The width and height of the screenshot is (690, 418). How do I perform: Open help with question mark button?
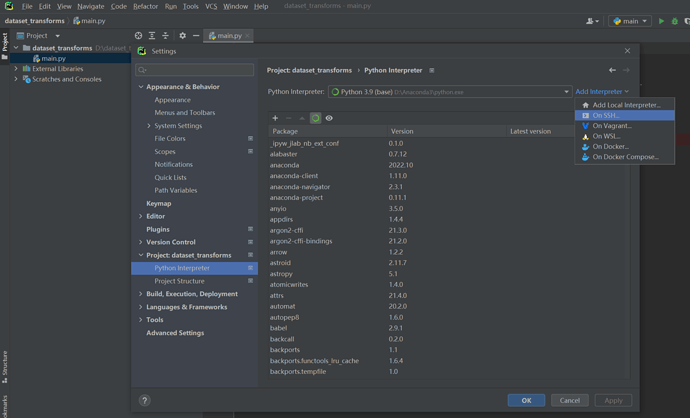pos(144,400)
